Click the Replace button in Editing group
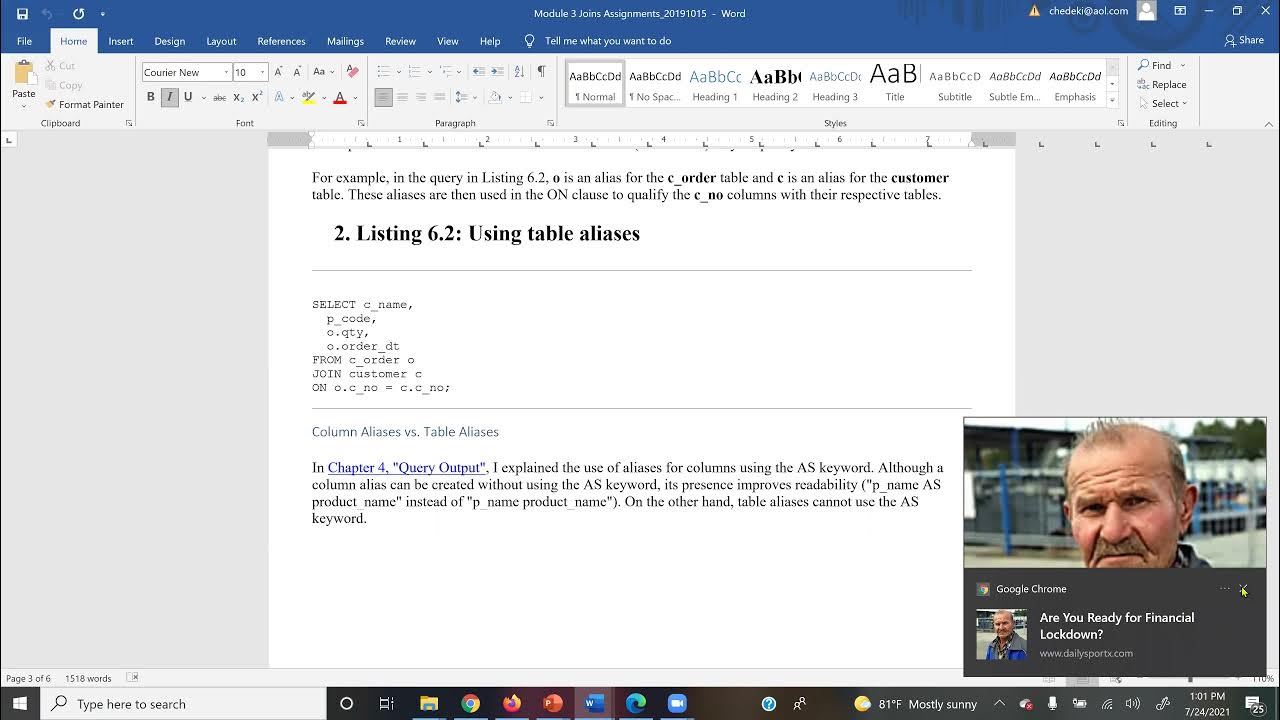 coord(1162,85)
